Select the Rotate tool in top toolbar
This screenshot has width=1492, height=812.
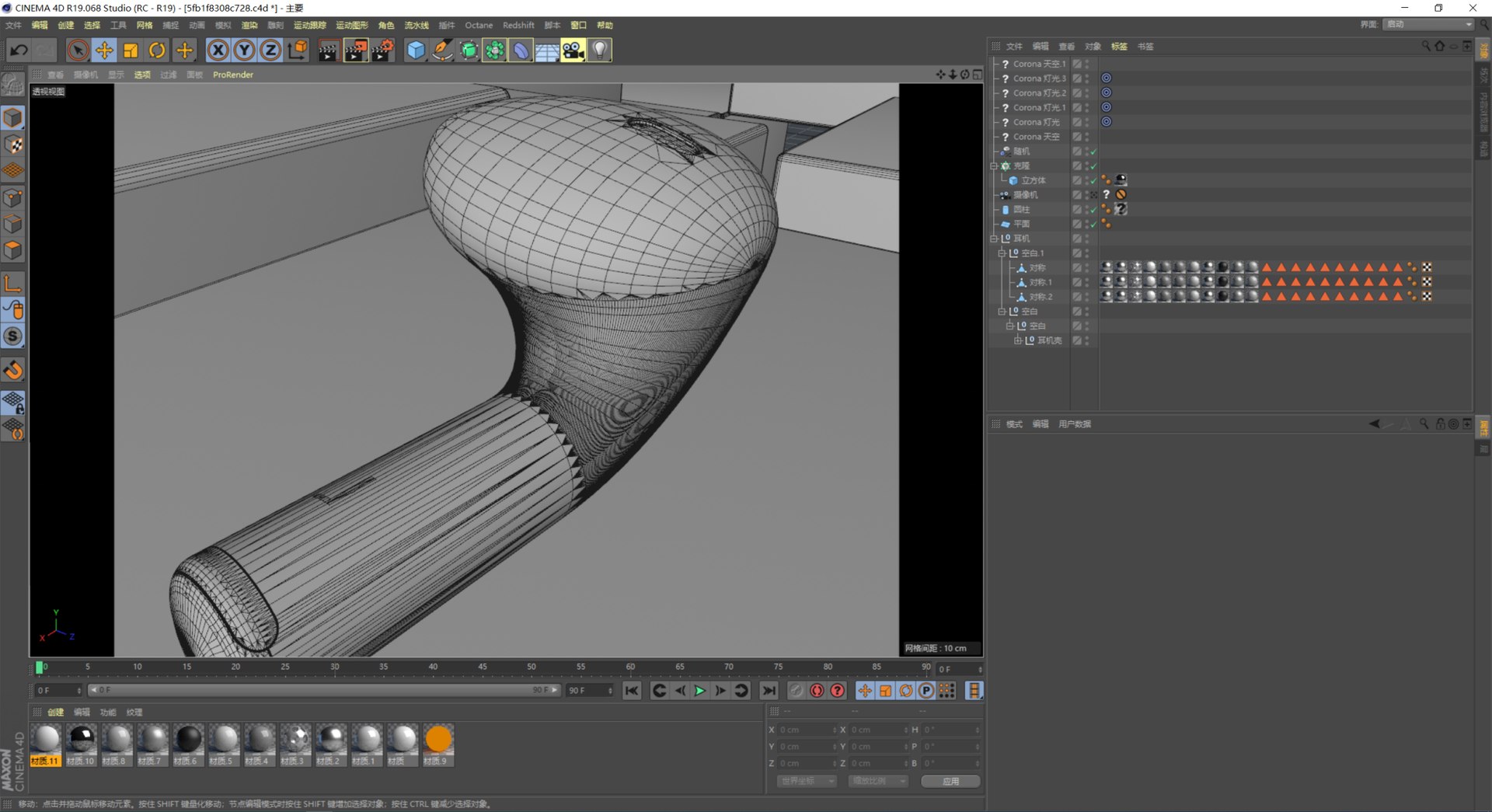pyautogui.click(x=157, y=51)
